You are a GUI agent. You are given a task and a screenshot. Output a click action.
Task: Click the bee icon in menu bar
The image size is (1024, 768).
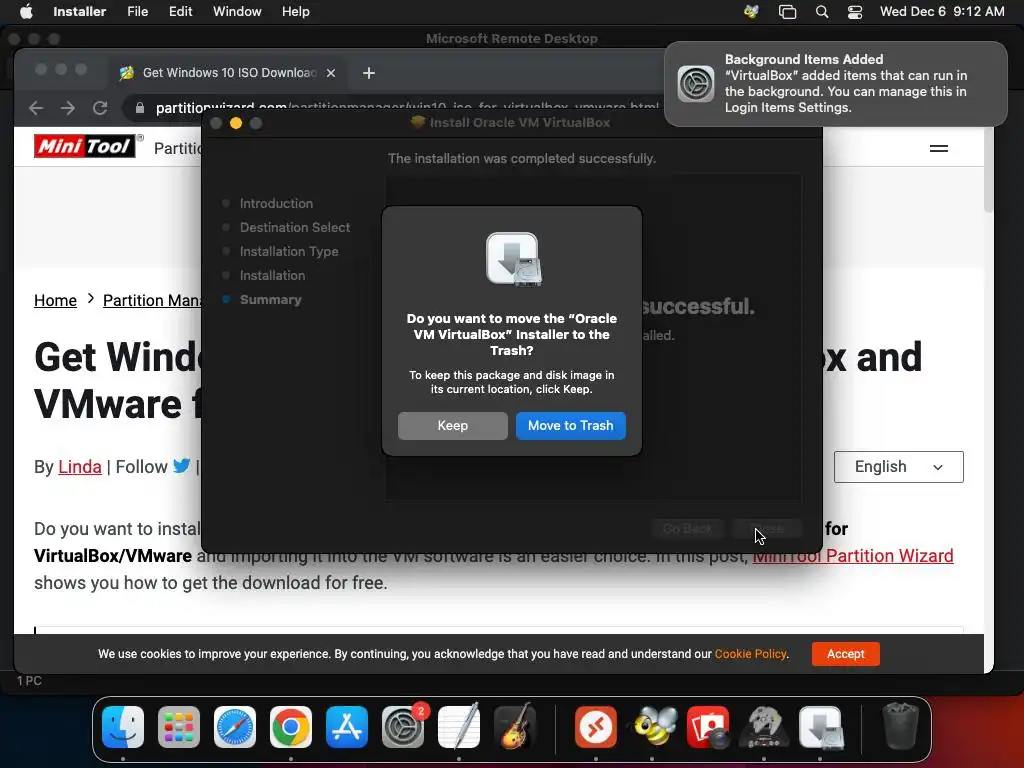[x=751, y=12]
